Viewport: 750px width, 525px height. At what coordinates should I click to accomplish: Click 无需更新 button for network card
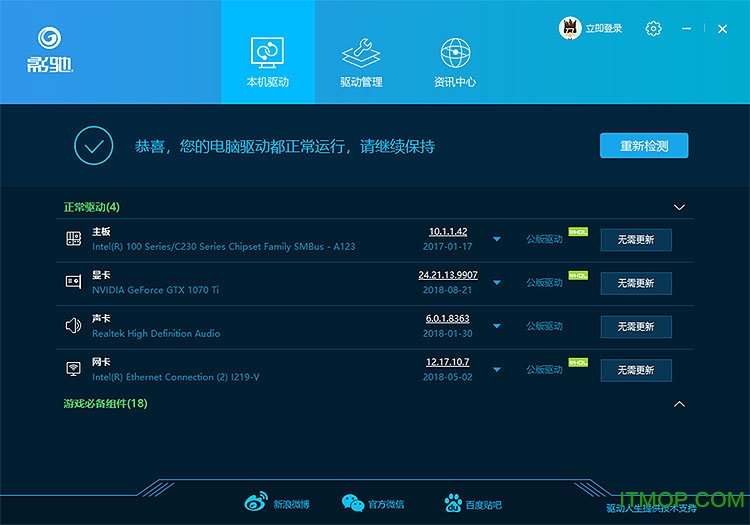[635, 370]
